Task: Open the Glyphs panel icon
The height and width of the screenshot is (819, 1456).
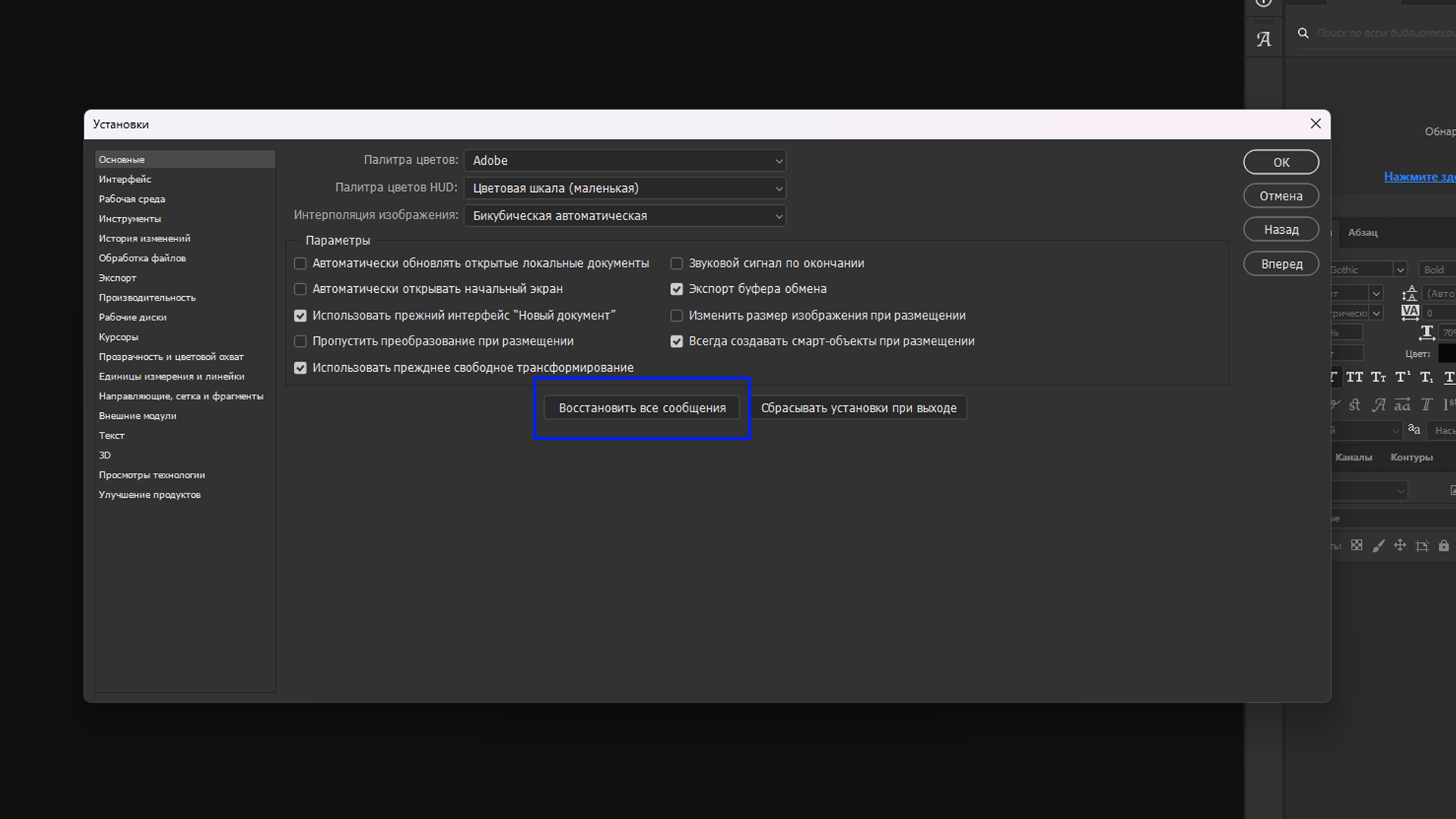Action: pos(1263,39)
